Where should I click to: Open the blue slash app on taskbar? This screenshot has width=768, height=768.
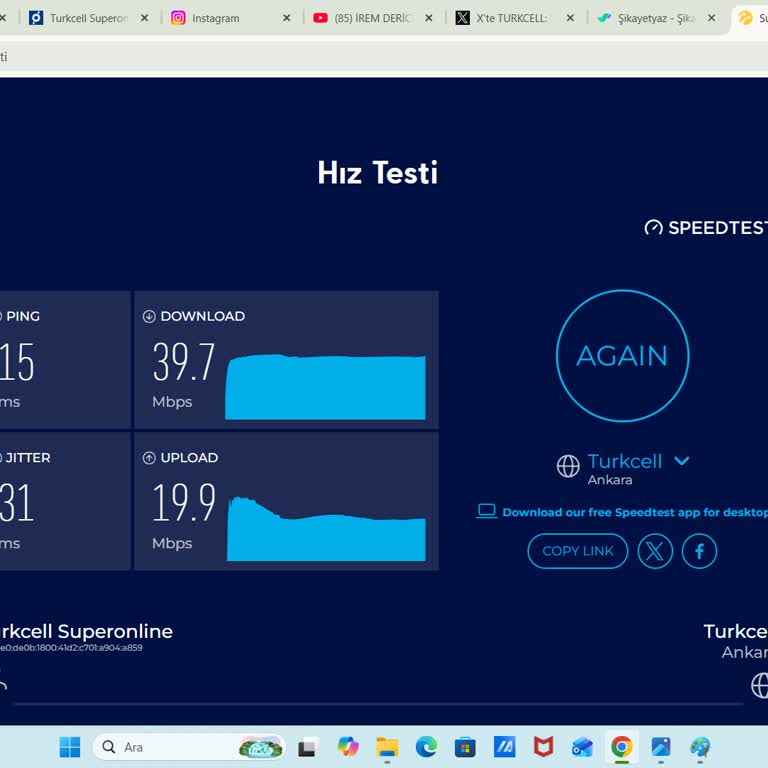(504, 747)
